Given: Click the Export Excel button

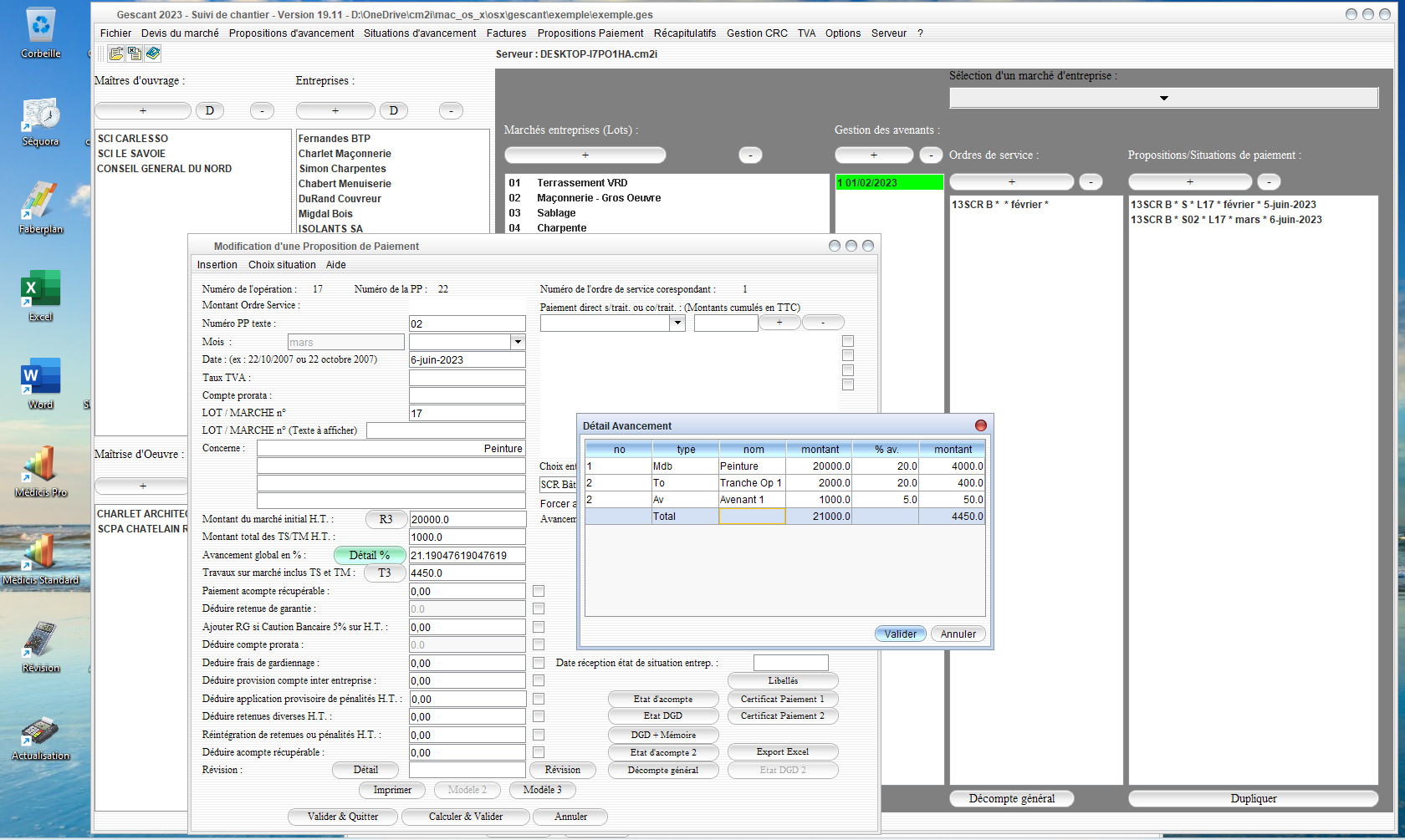Looking at the screenshot, I should click(783, 751).
